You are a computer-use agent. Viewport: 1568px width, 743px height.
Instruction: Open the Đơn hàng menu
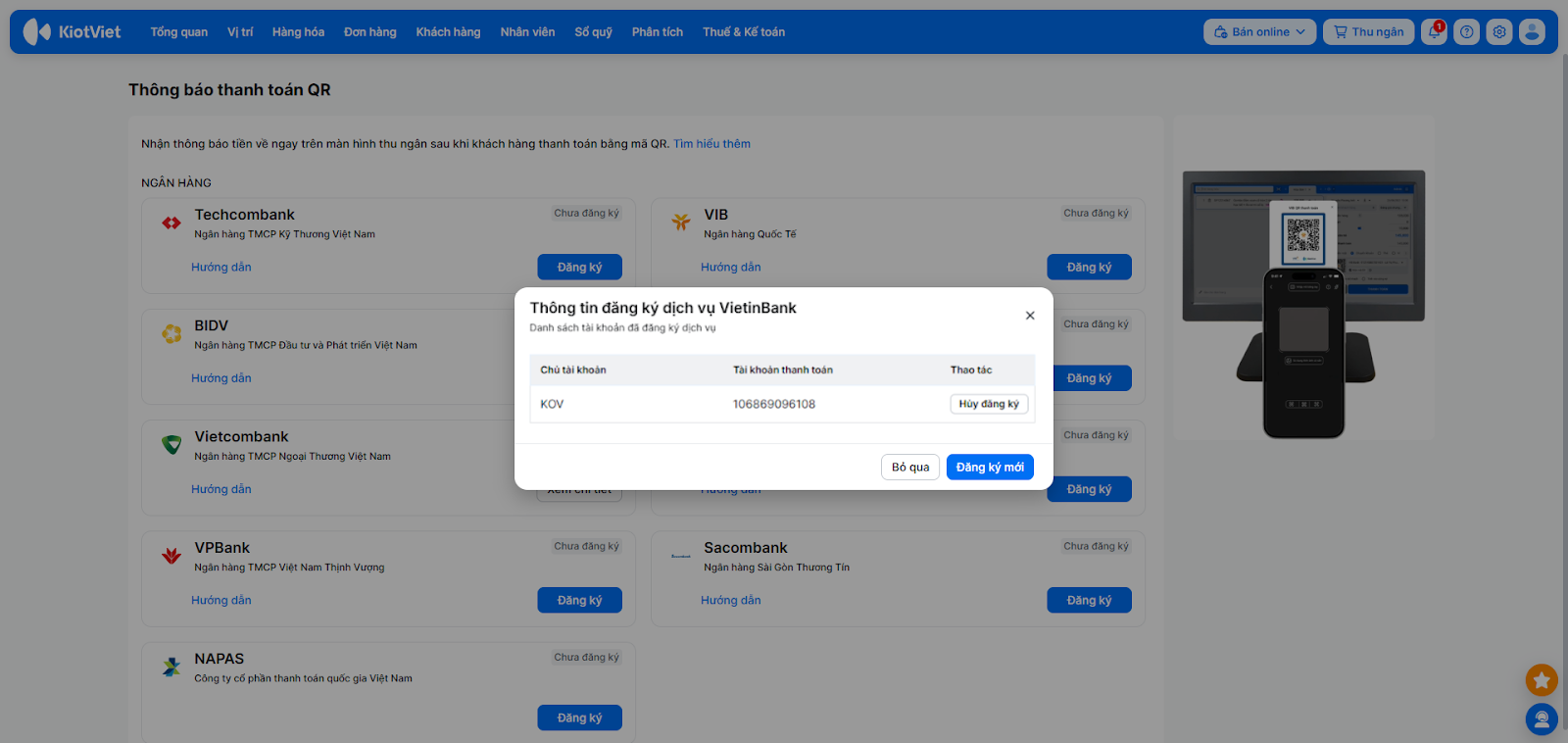(x=369, y=31)
